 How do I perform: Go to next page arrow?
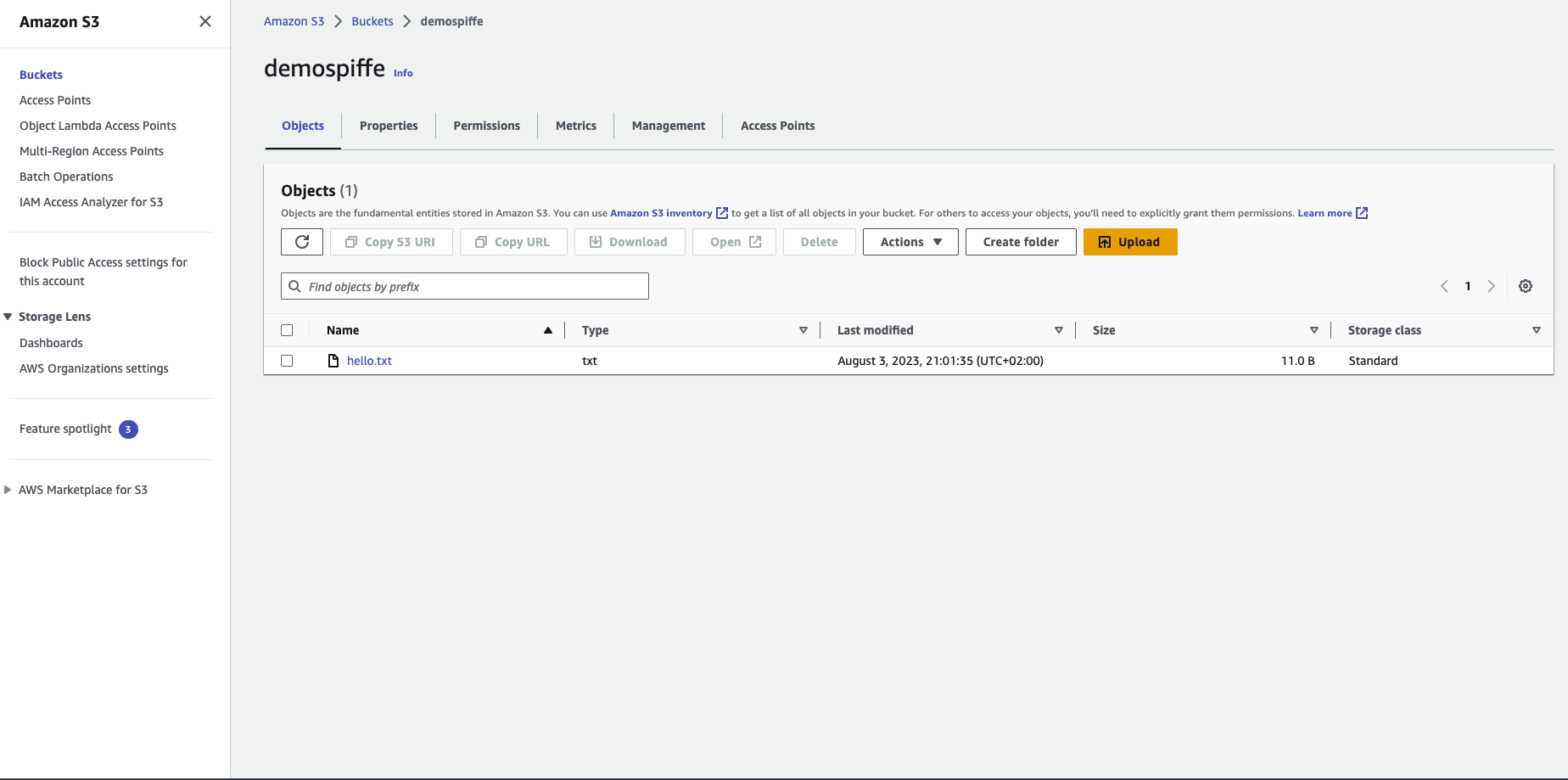(x=1491, y=286)
